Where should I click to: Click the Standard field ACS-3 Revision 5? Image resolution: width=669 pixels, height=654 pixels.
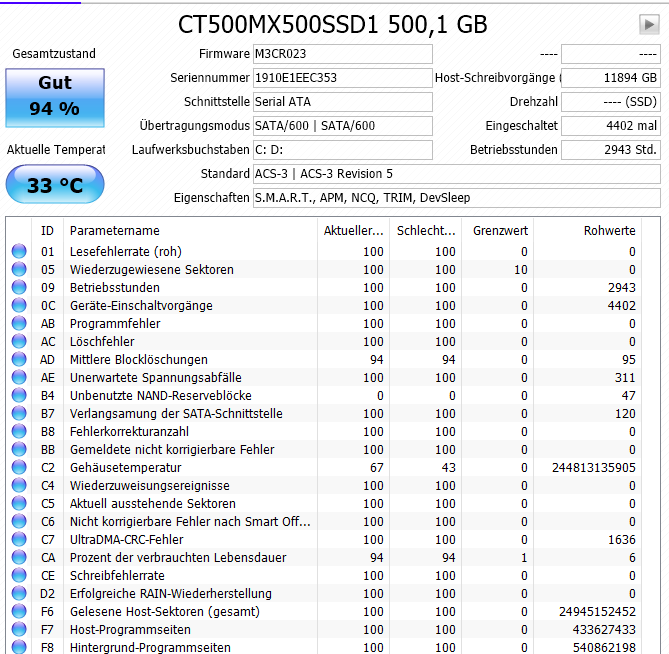coord(457,174)
